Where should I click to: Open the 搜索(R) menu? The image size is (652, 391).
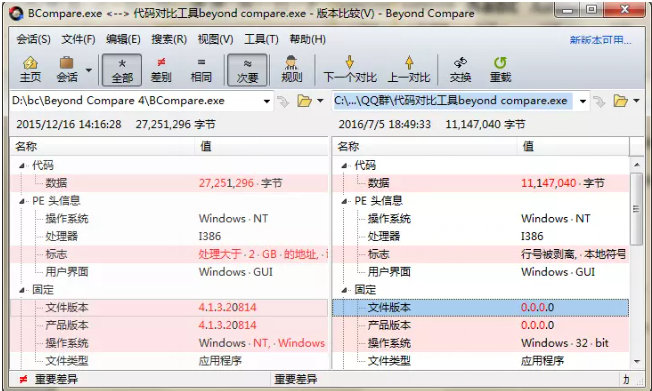[169, 40]
